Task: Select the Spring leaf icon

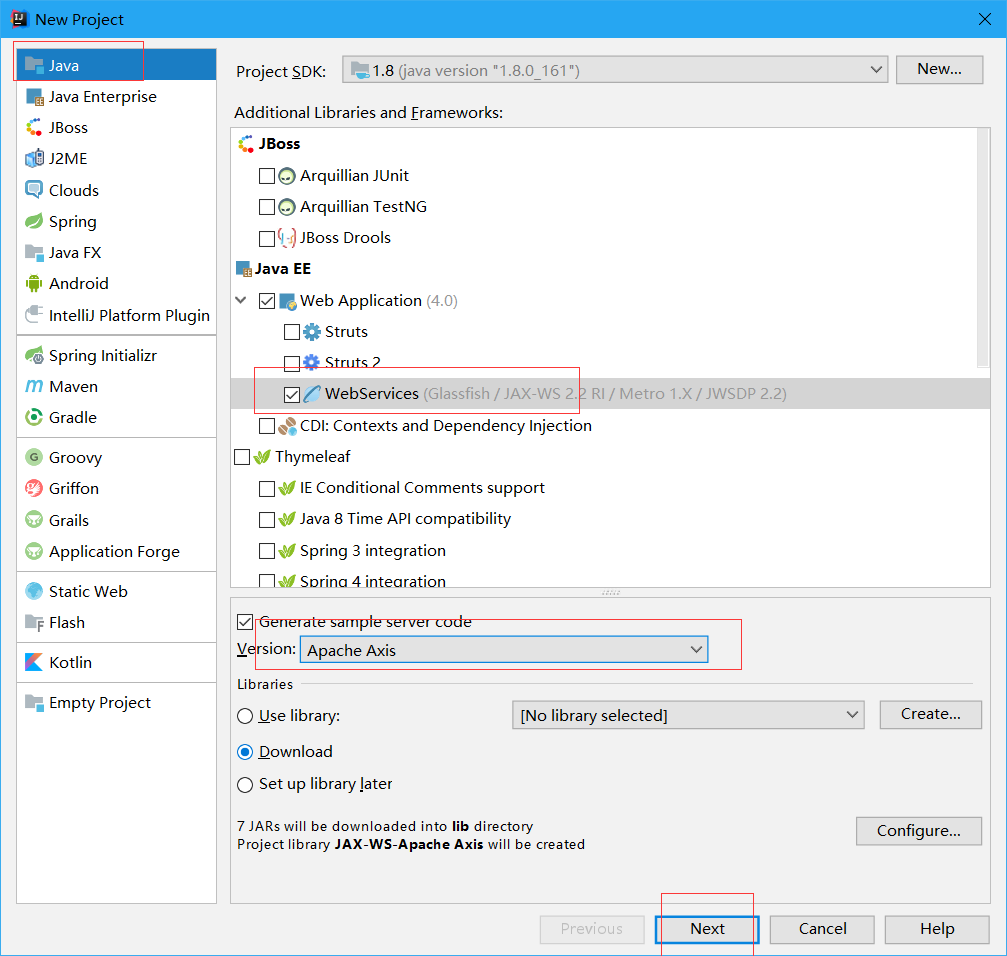Action: [x=34, y=222]
